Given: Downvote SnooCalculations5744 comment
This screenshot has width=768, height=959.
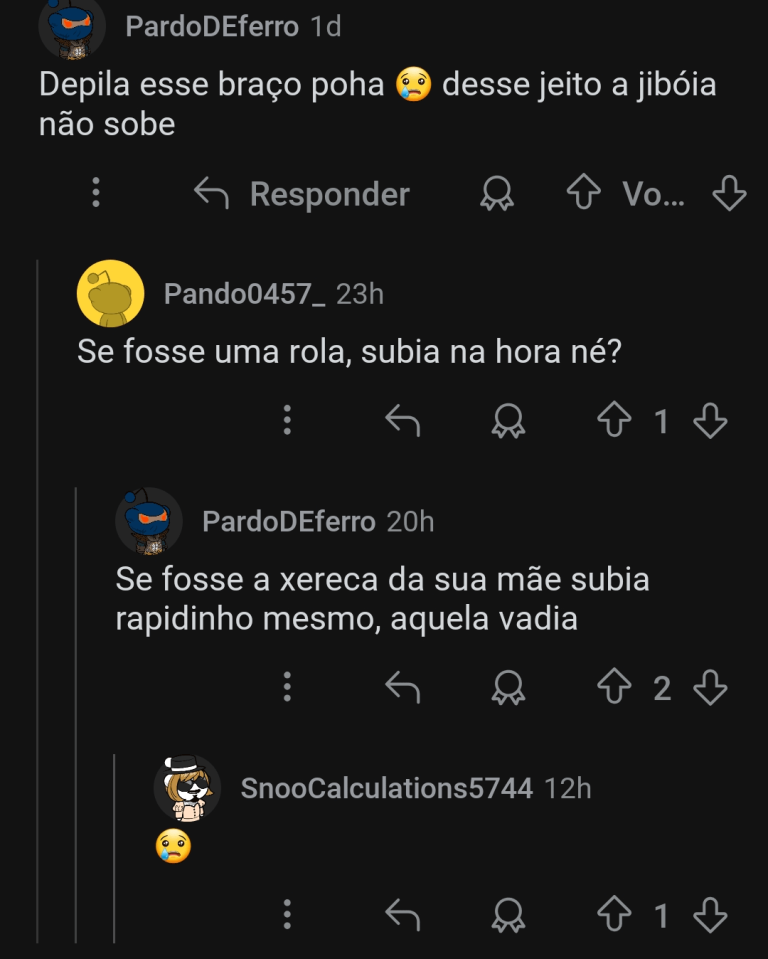Looking at the screenshot, I should 709,914.
